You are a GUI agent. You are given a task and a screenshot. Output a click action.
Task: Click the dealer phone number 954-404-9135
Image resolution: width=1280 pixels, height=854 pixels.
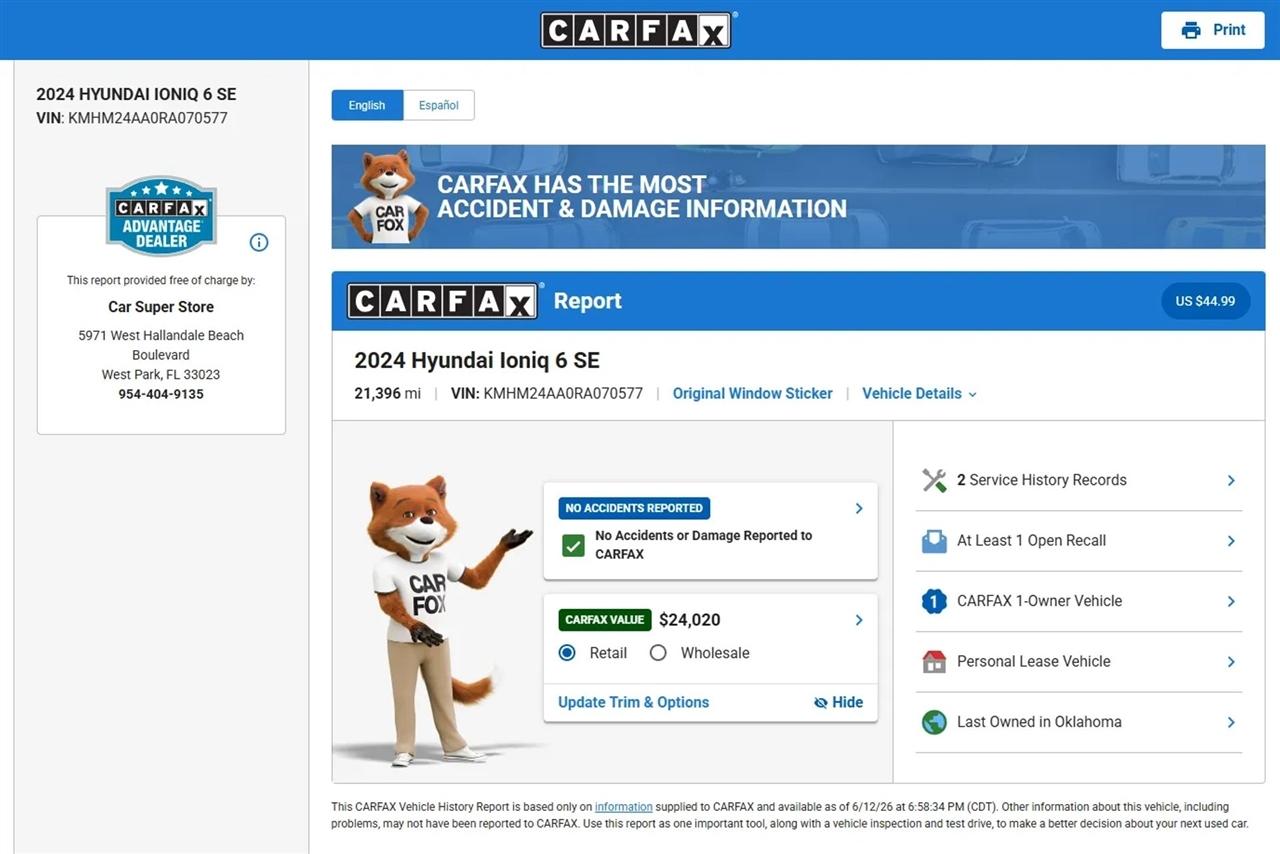pos(161,394)
